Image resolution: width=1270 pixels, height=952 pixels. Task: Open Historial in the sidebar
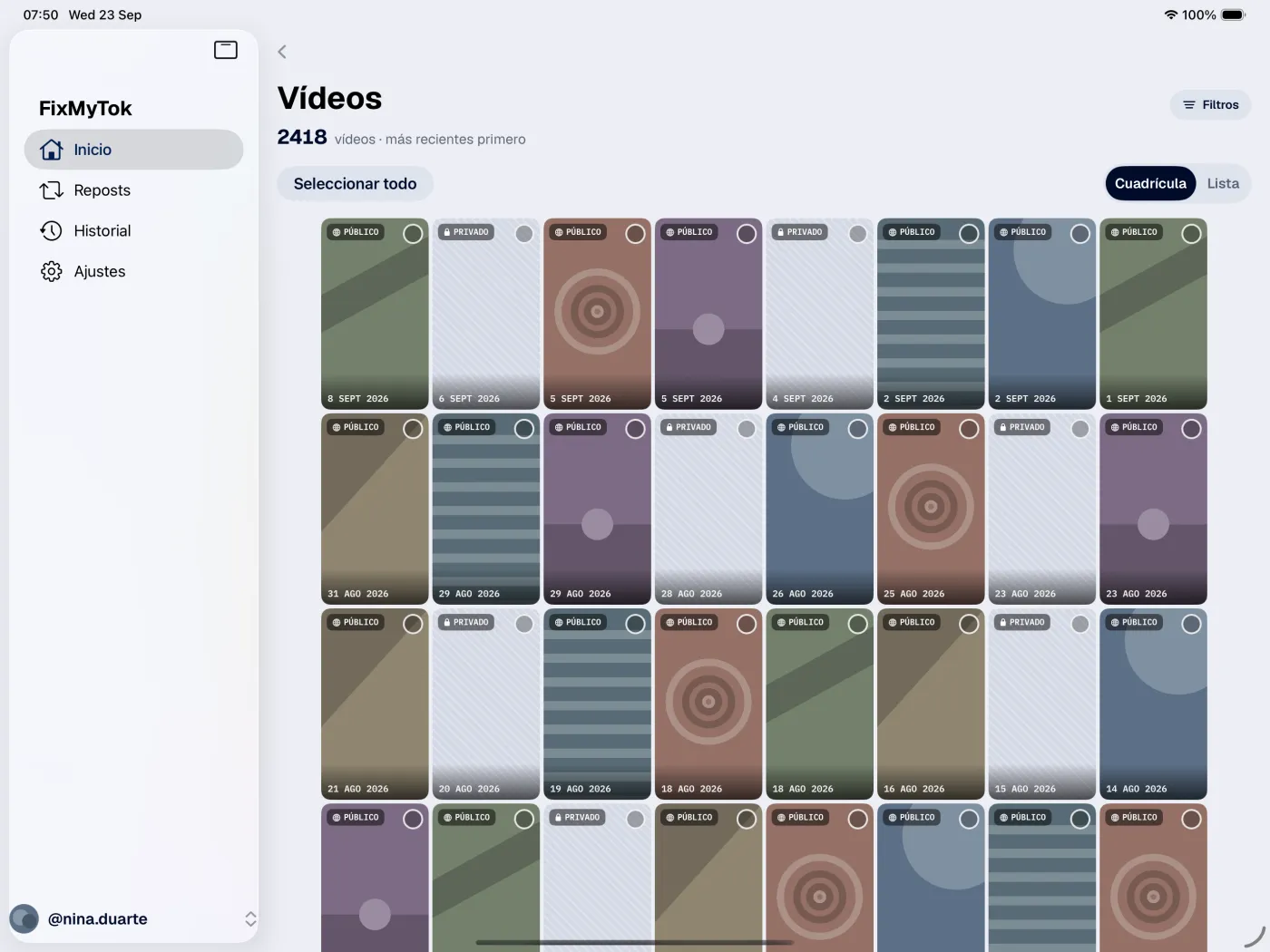[x=133, y=231]
